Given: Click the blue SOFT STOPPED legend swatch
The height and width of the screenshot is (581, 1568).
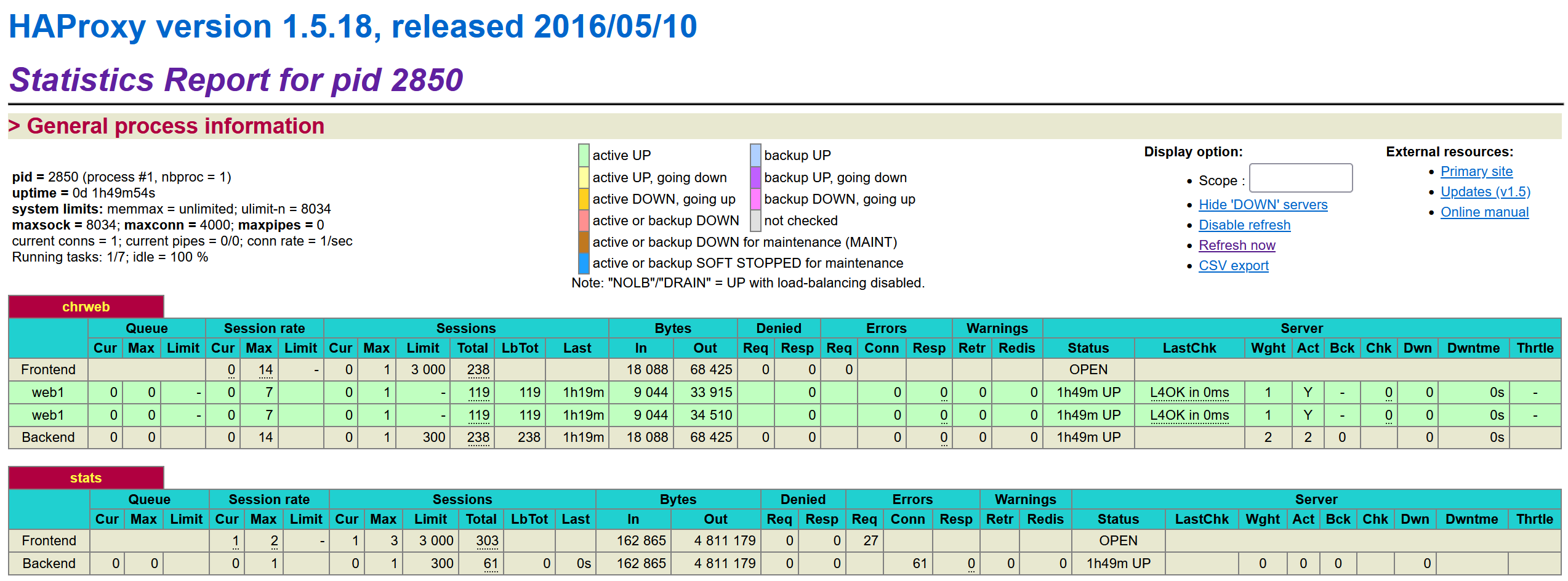Looking at the screenshot, I should [x=584, y=263].
